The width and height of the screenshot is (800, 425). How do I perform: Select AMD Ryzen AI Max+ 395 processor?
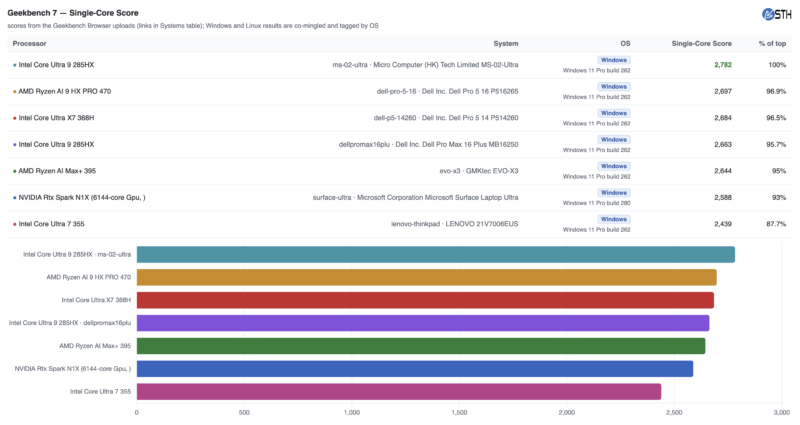57,171
